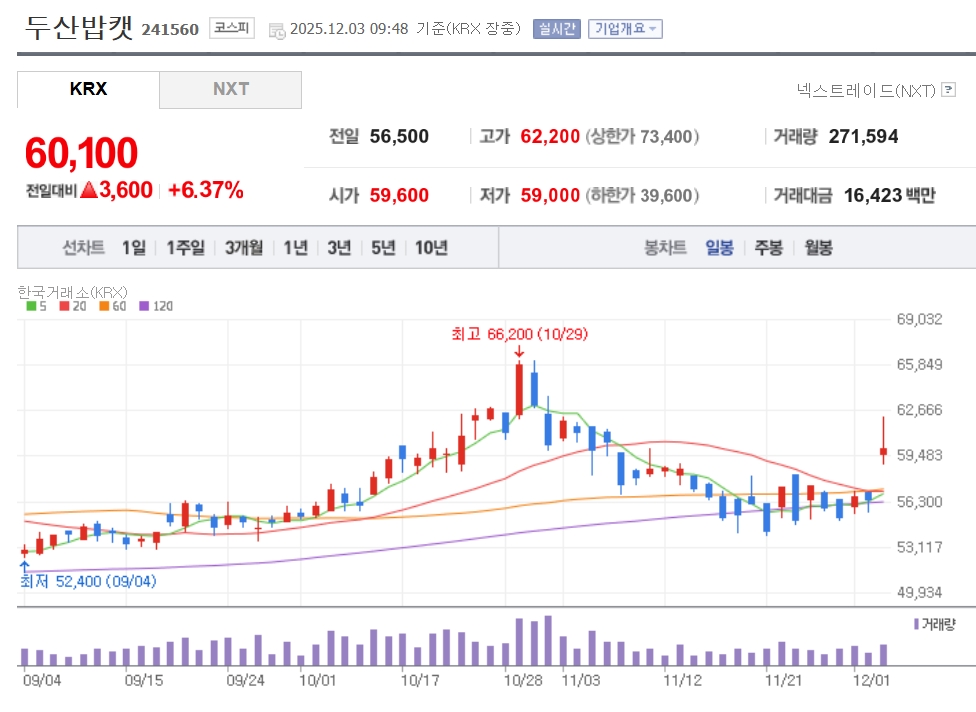Click the 한국거래소(KRX) chart label
This screenshot has width=976, height=712.
72,292
